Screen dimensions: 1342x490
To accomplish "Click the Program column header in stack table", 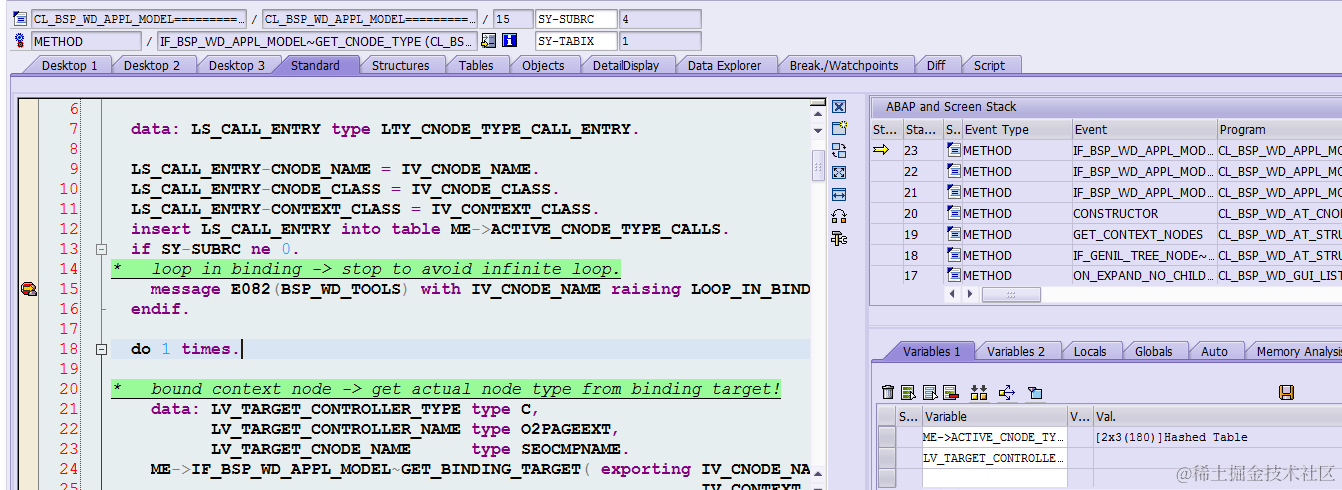I will (1280, 129).
